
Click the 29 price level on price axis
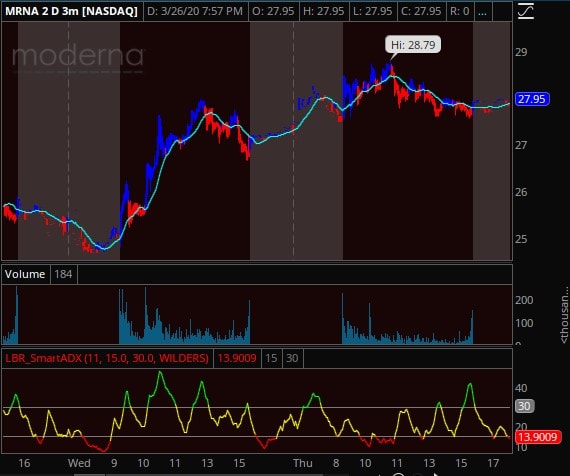521,52
